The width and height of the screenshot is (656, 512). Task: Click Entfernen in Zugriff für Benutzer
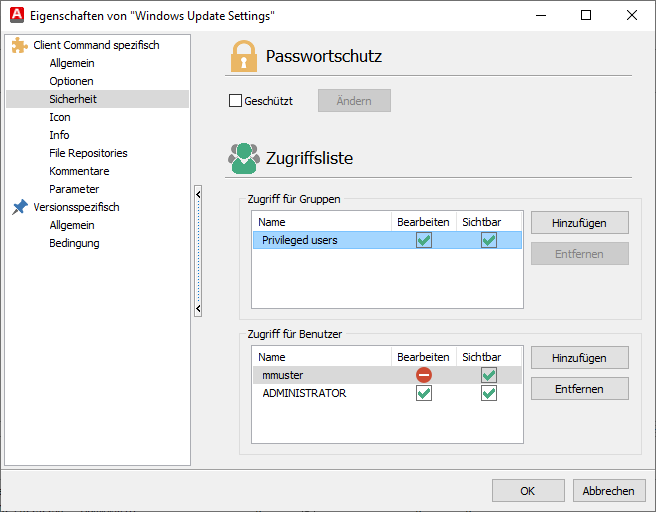tap(579, 388)
